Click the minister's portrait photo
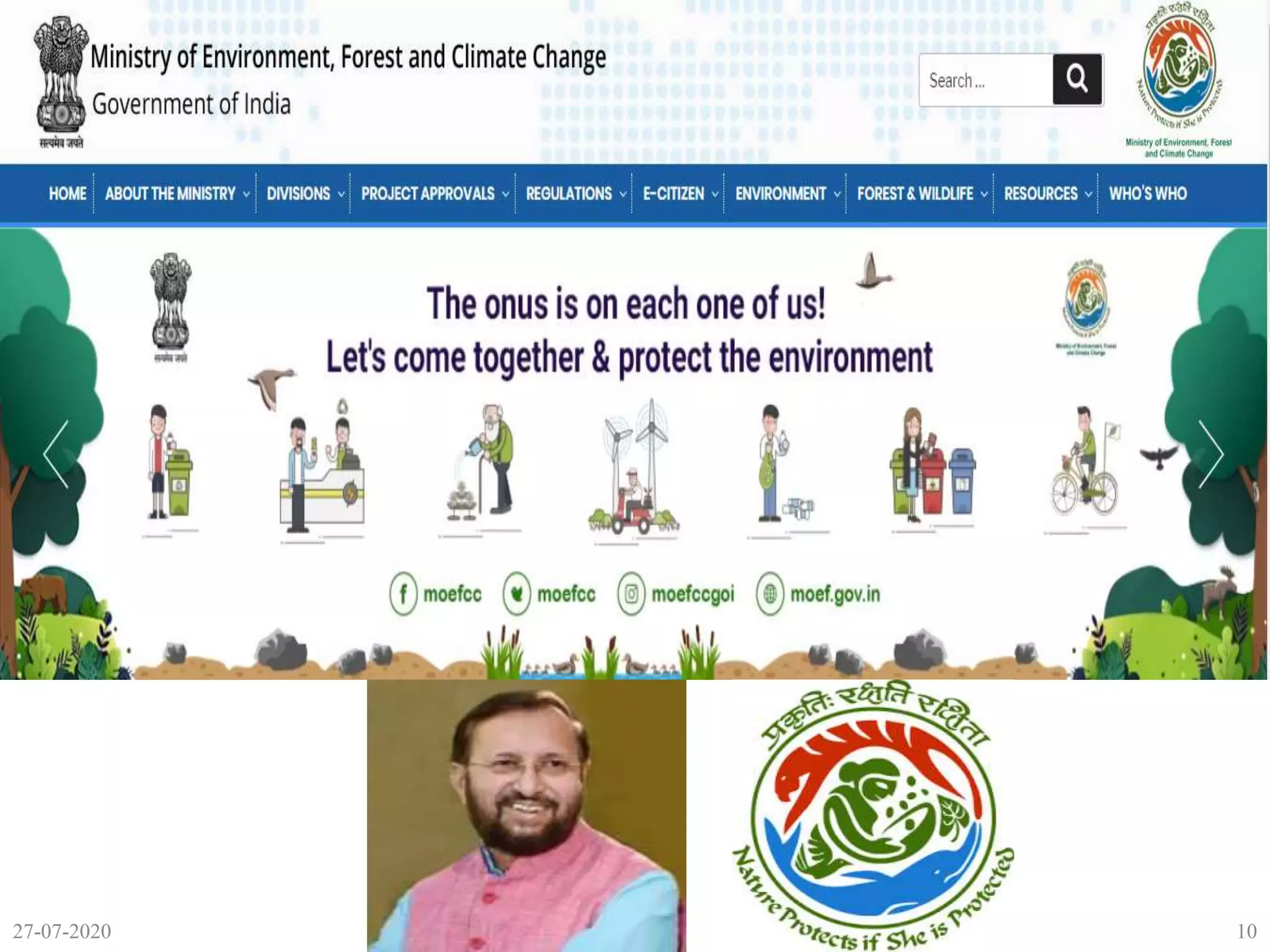 526,816
